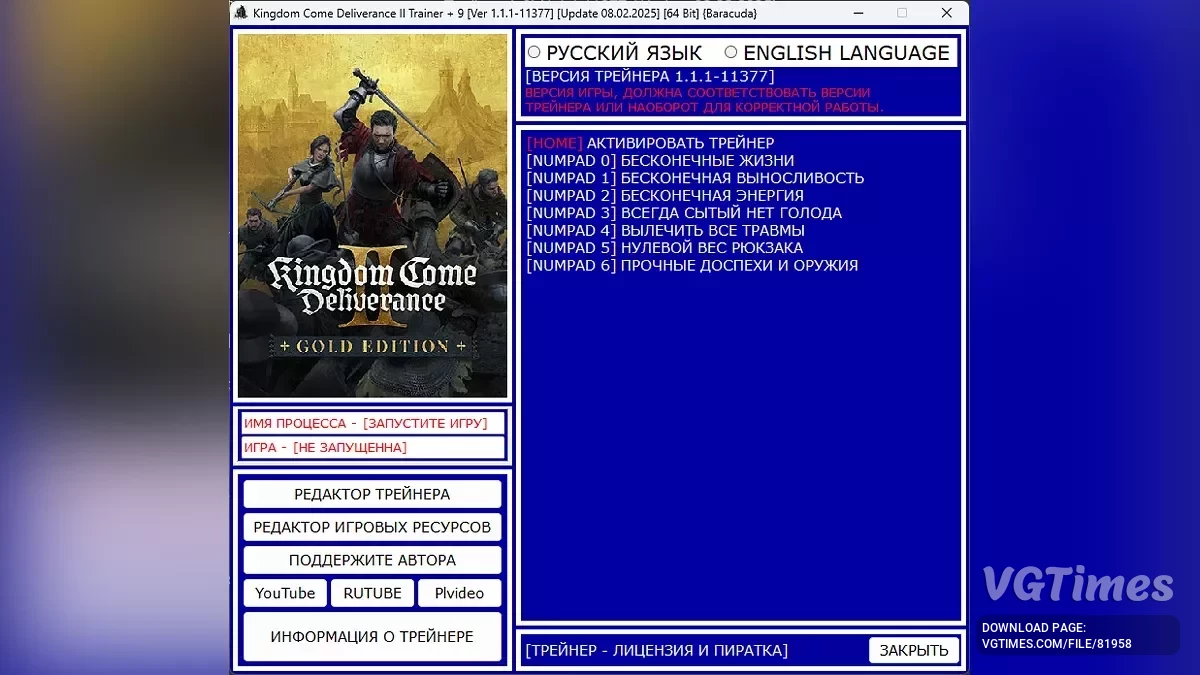This screenshot has width=1200, height=675.
Task: Open РЕДАКТОР ТРЕЙНЕРА
Action: coord(371,493)
